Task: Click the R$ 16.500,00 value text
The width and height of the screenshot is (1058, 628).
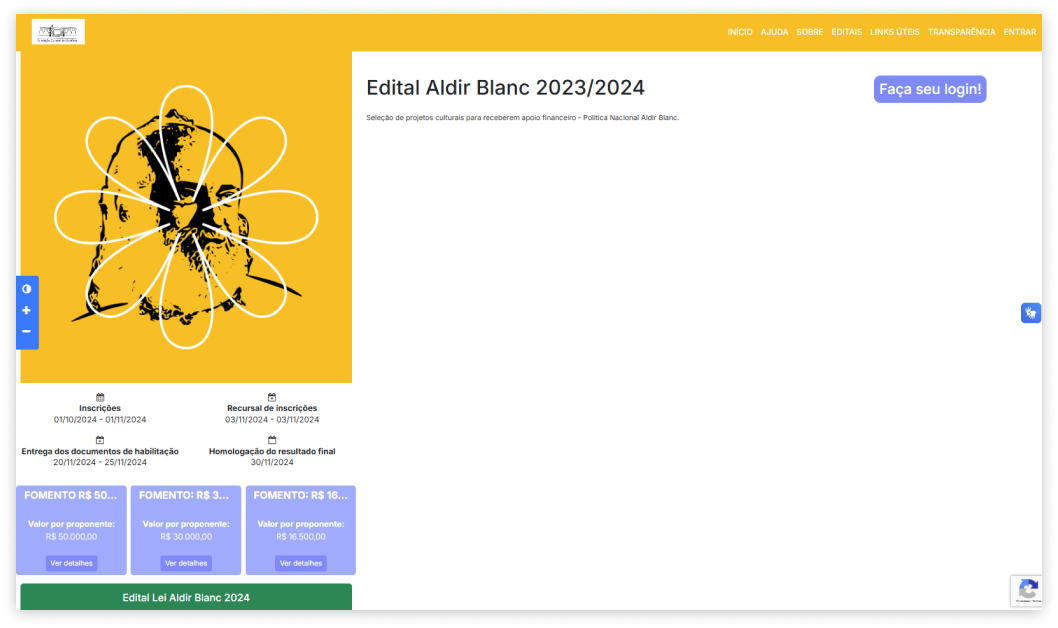Action: 301,537
